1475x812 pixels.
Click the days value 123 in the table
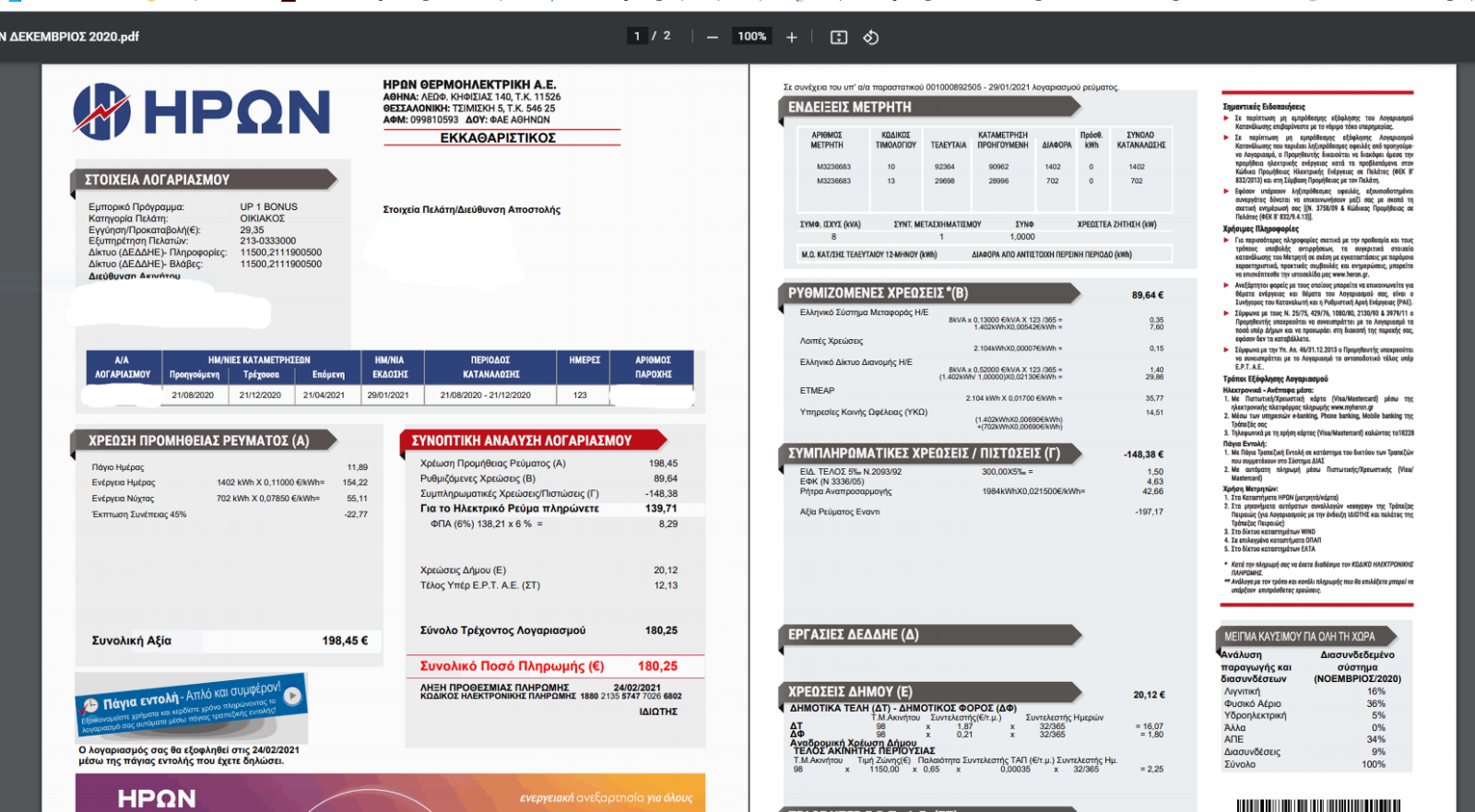pyautogui.click(x=580, y=394)
